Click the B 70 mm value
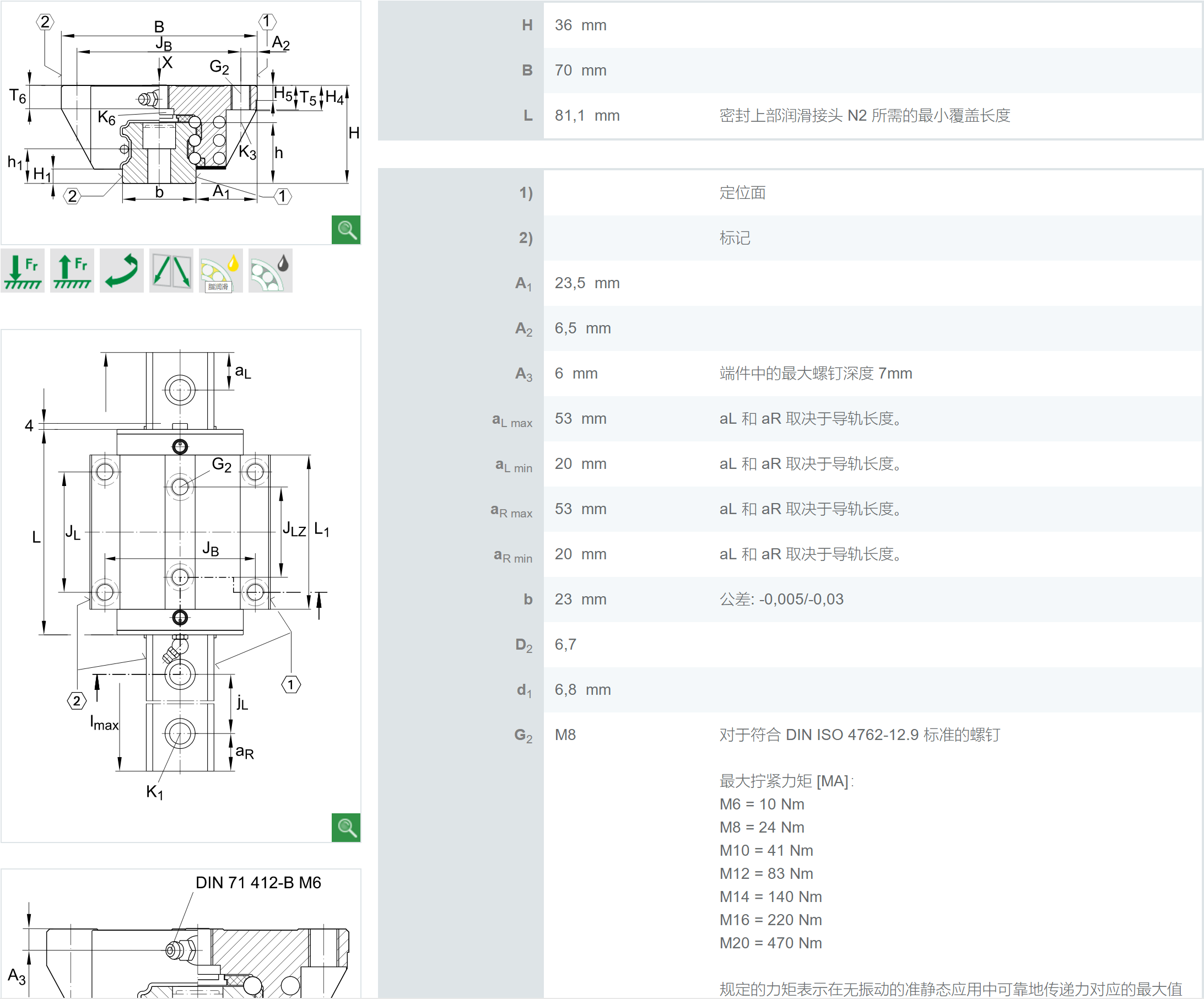The height and width of the screenshot is (999, 1204). (x=580, y=71)
